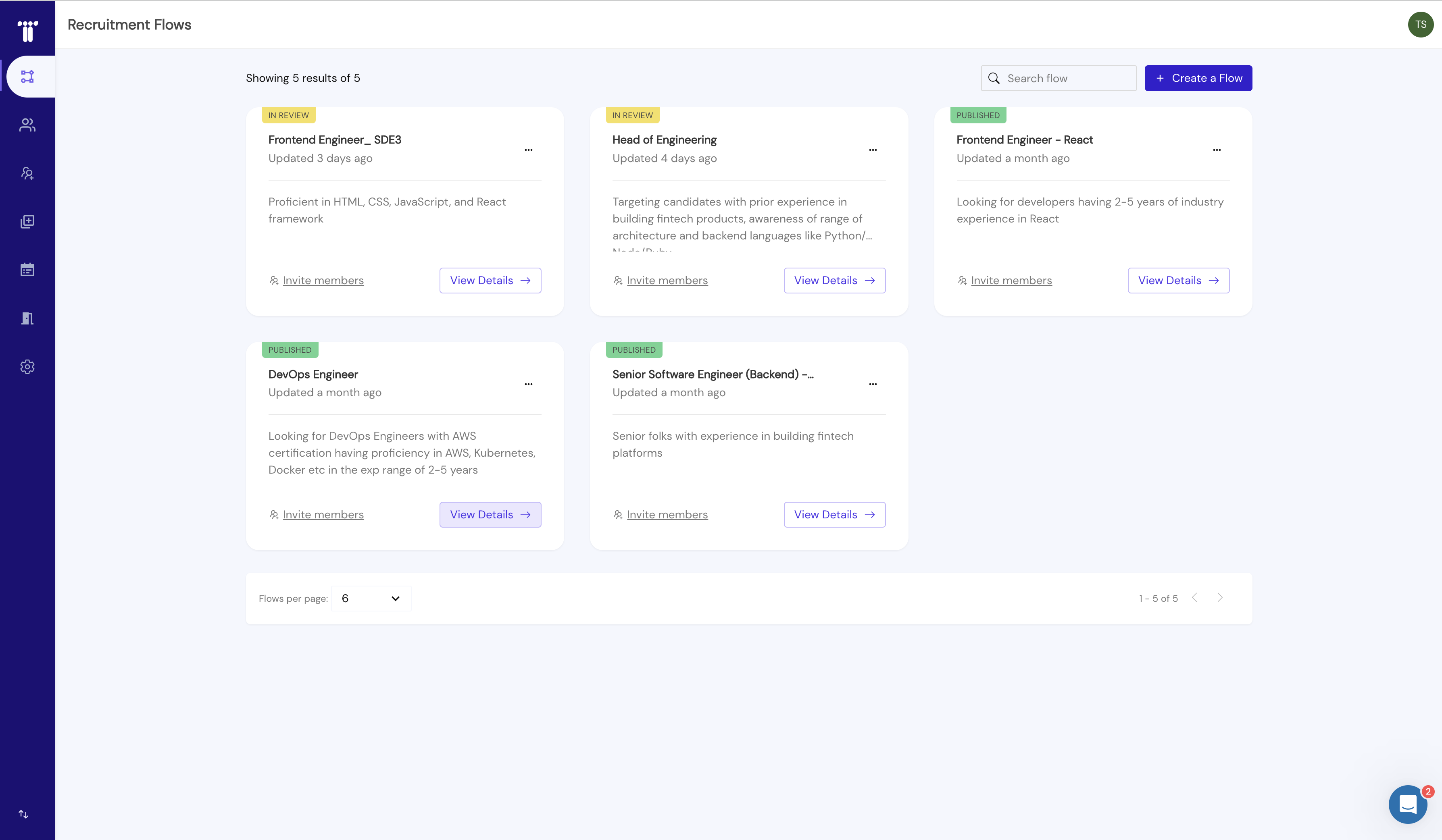Click the candidates add-person sidebar icon
The image size is (1442, 840).
point(27,173)
